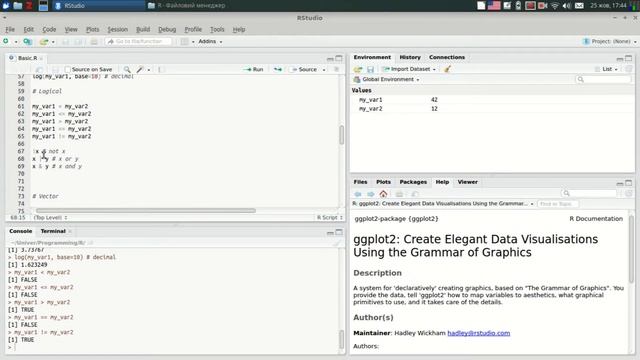The width and height of the screenshot is (640, 360).
Task: Switch to the Connections tab
Action: point(447,57)
